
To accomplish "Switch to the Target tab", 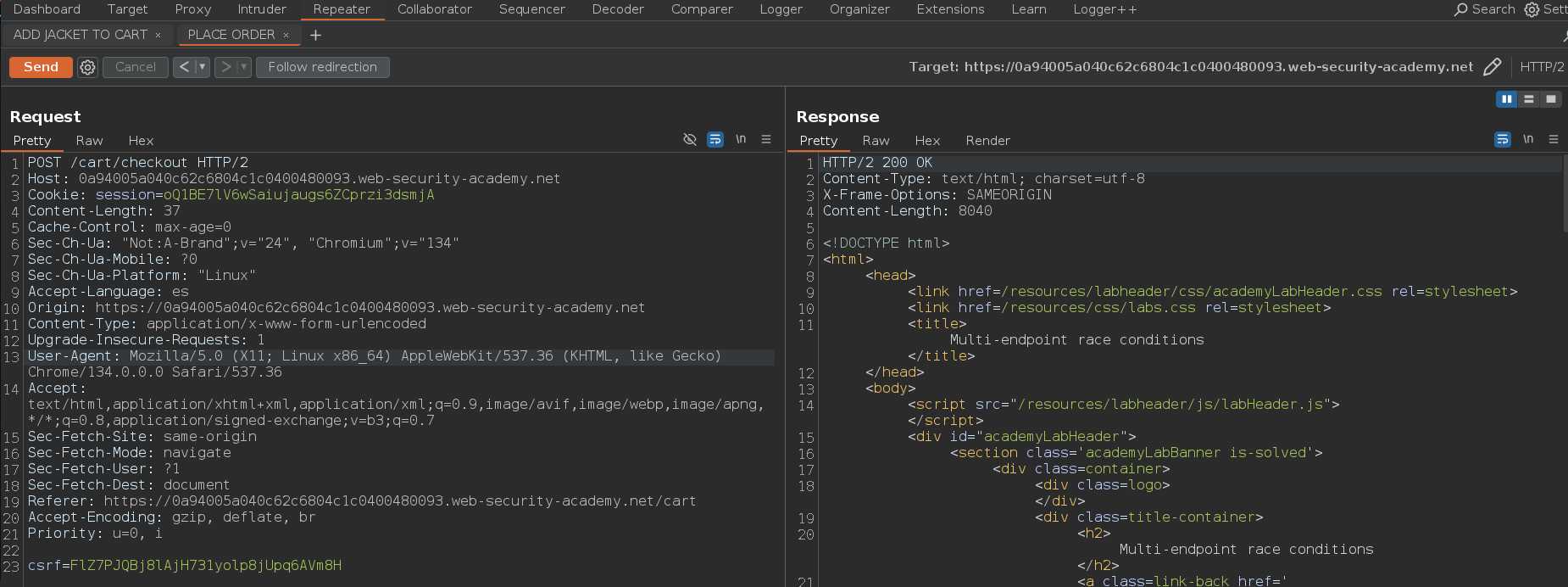I will pos(127,9).
